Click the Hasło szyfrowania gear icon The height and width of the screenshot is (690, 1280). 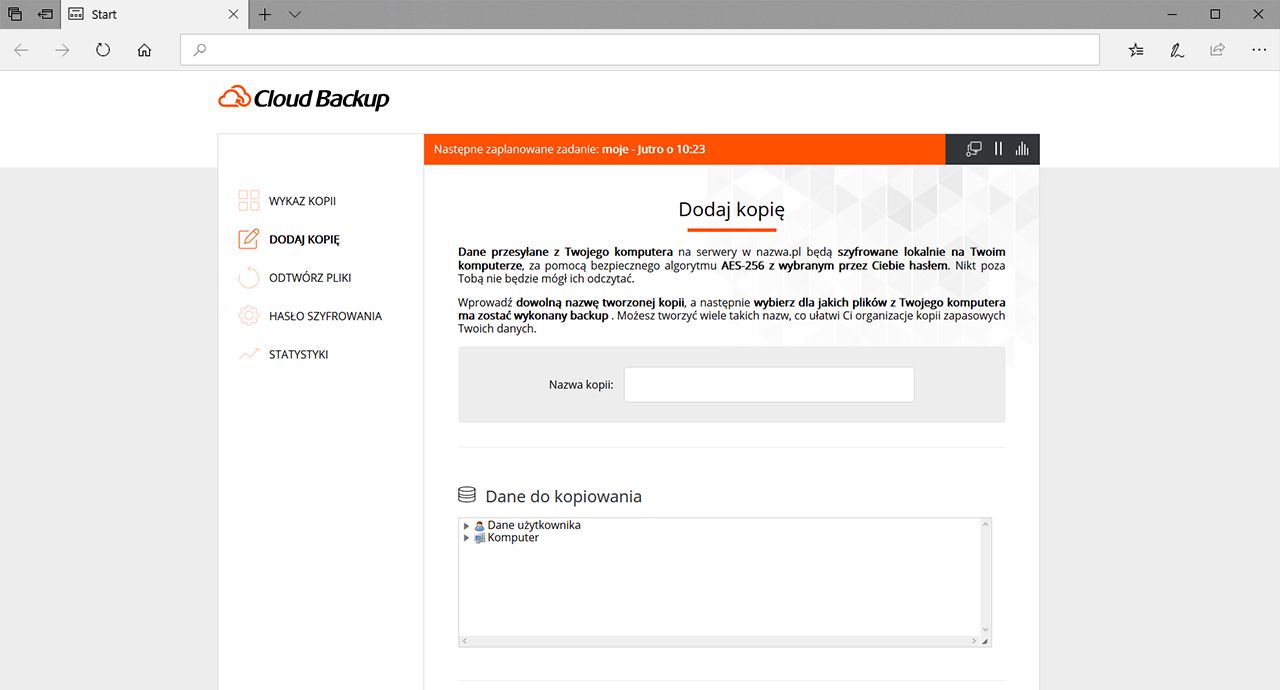tap(249, 316)
